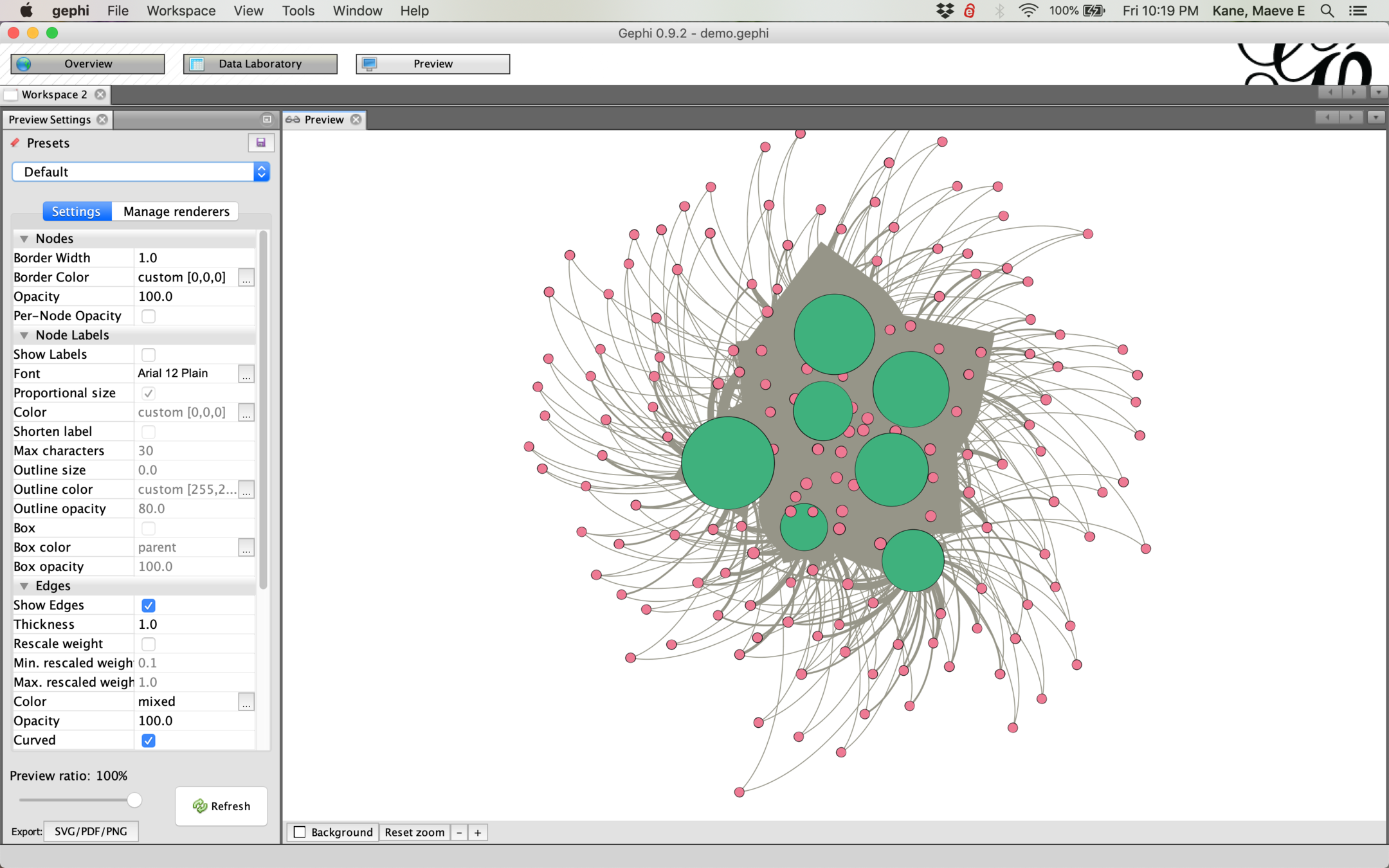Open the Workspace menu
This screenshot has width=1389, height=868.
click(181, 11)
